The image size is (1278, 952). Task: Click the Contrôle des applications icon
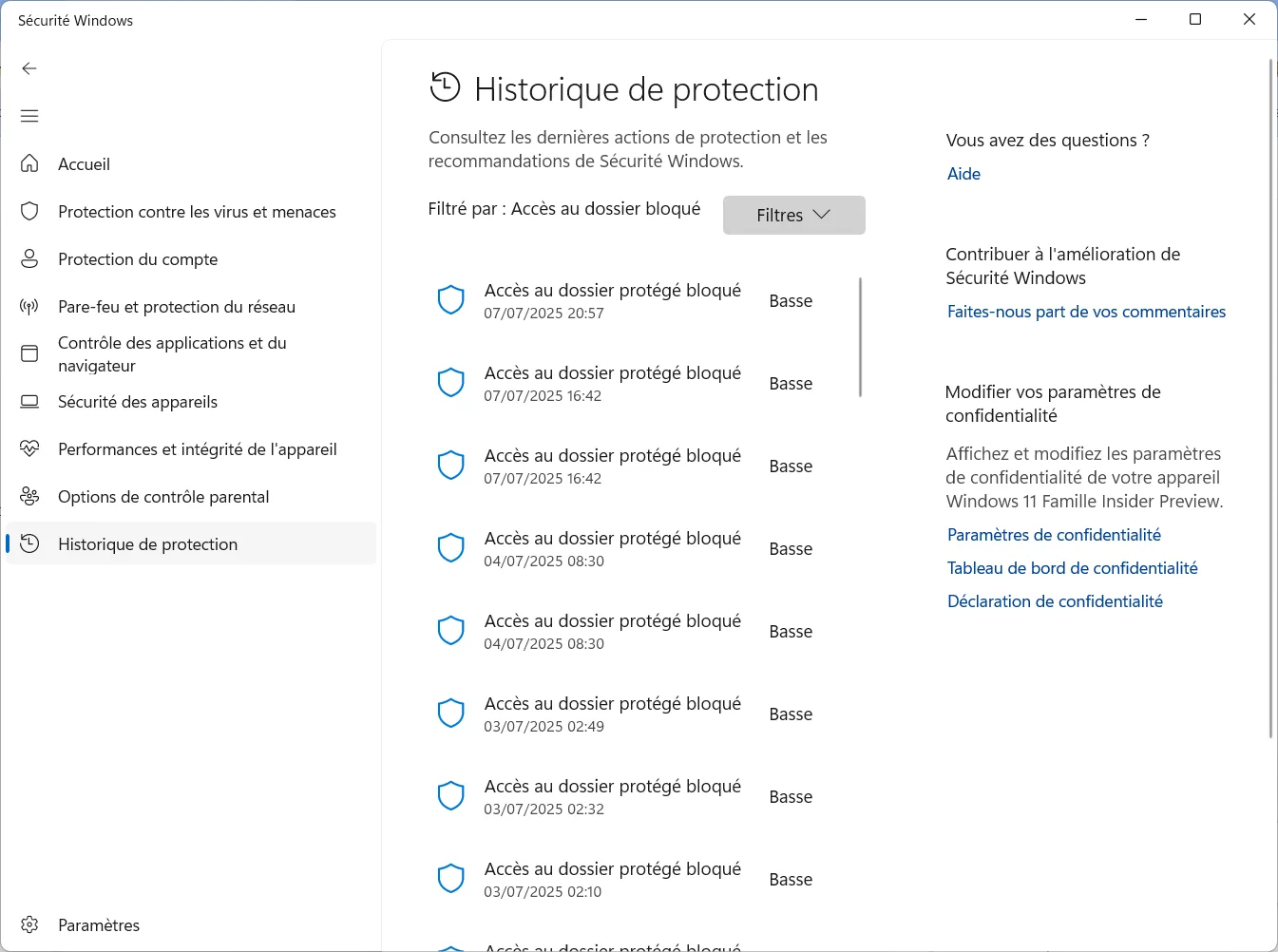point(29,352)
